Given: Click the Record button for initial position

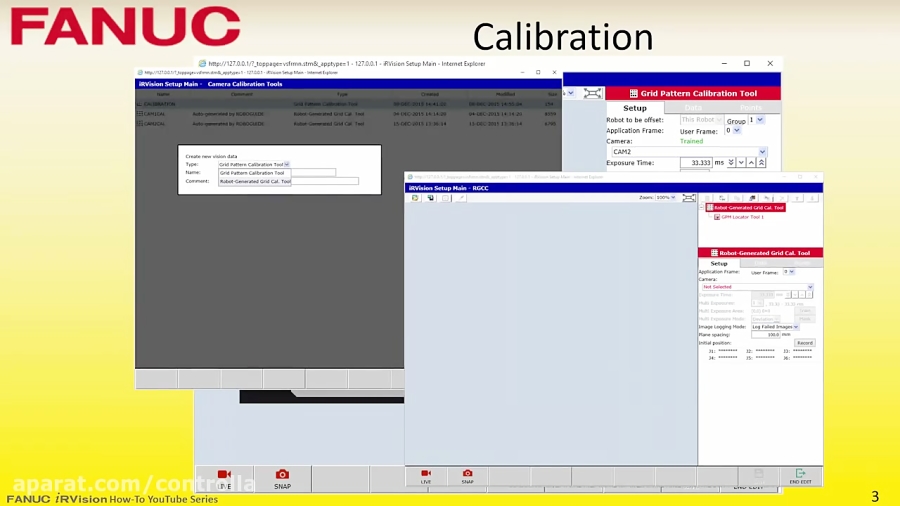Looking at the screenshot, I should pyautogui.click(x=805, y=342).
